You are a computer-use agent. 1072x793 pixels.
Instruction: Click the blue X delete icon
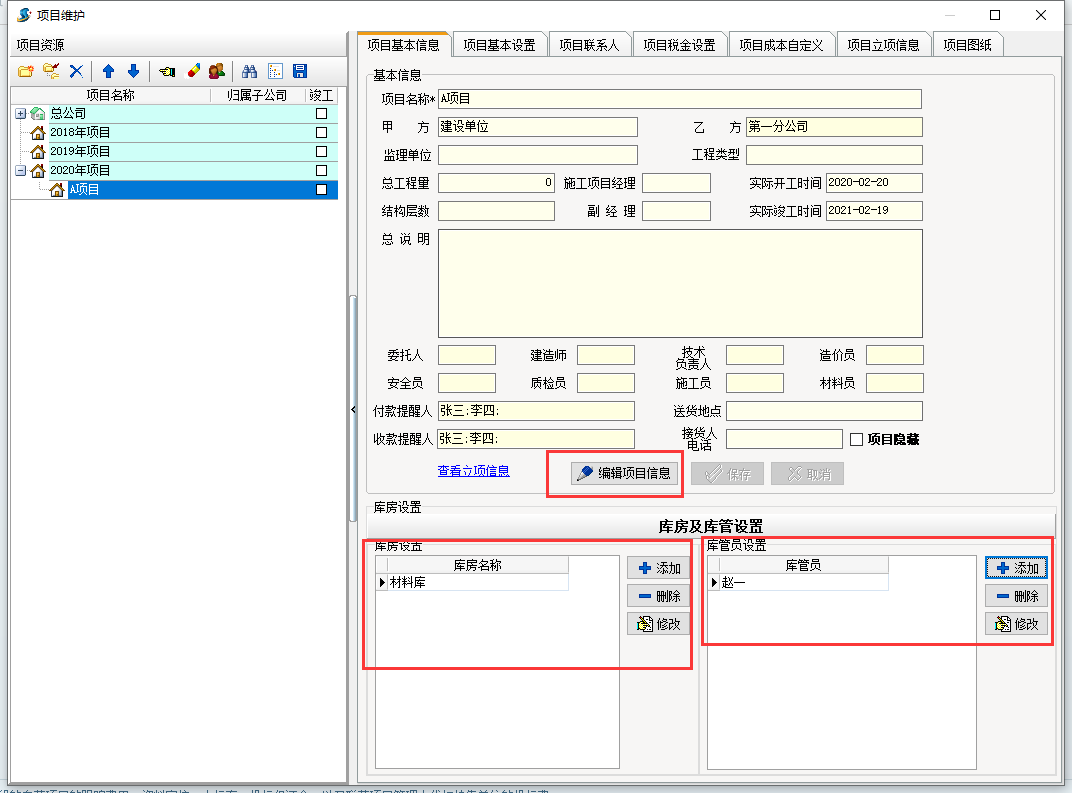click(x=76, y=71)
